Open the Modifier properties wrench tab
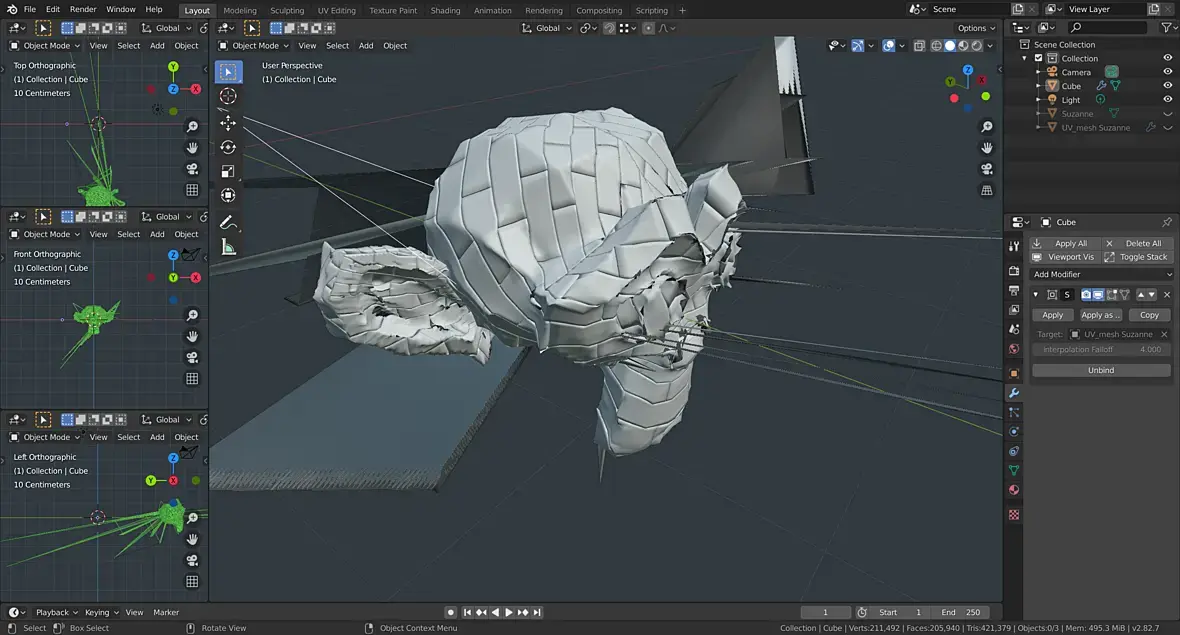 click(x=1014, y=392)
